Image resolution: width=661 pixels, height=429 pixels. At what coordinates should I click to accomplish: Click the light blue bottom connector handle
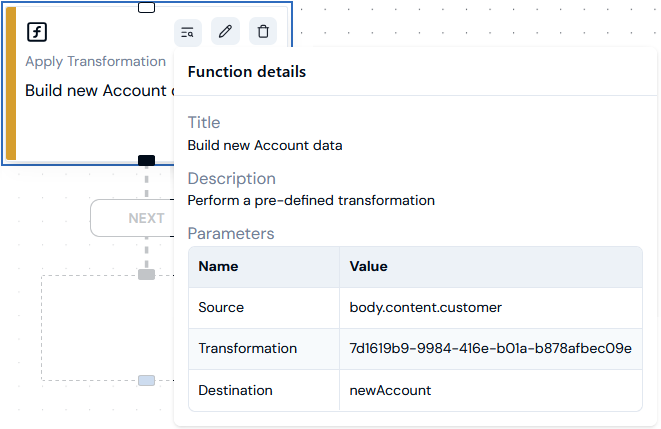pyautogui.click(x=146, y=380)
